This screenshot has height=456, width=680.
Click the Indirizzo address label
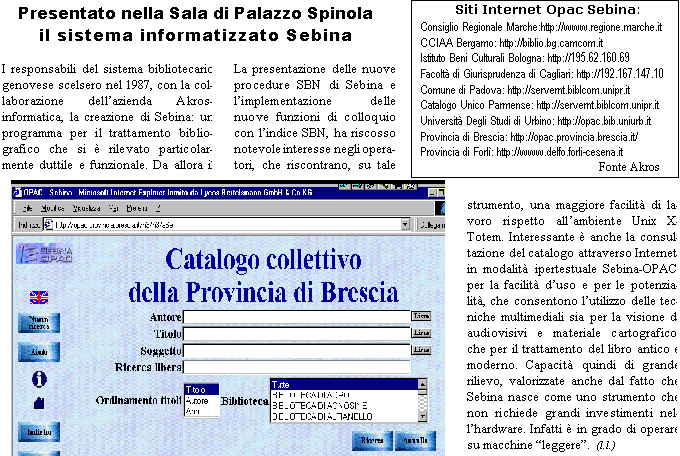pyautogui.click(x=29, y=225)
